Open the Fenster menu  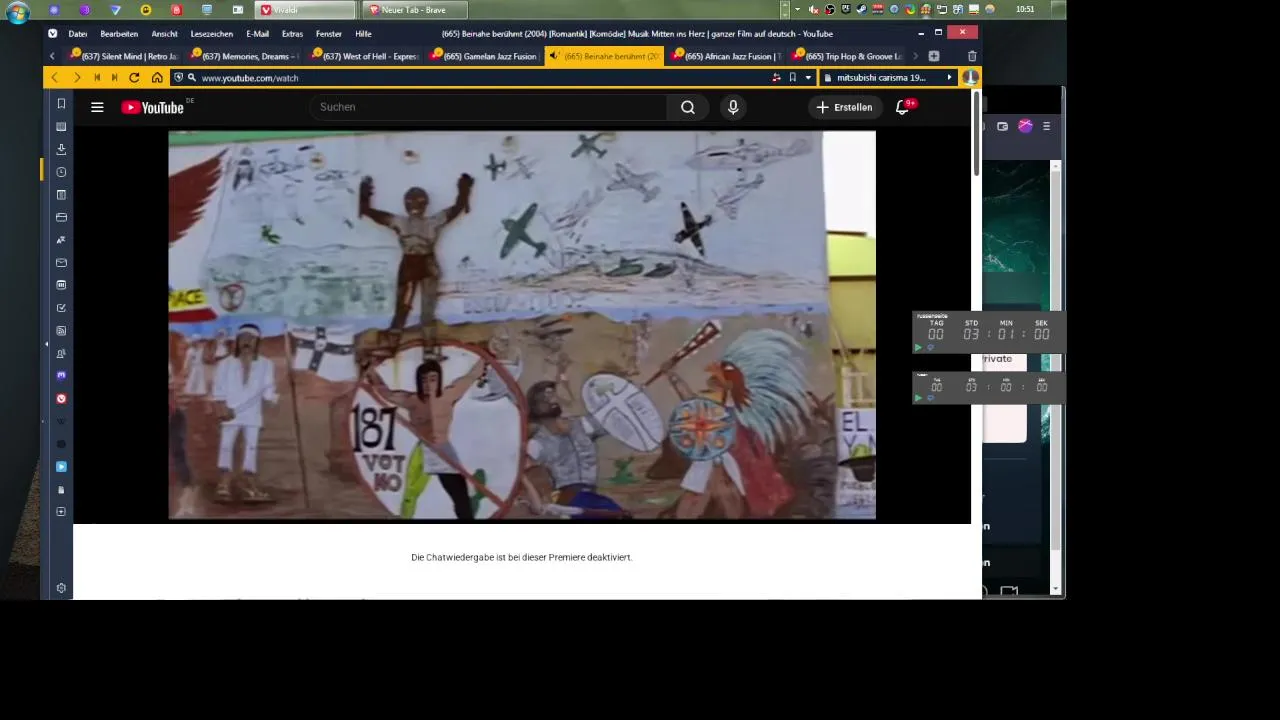329,33
